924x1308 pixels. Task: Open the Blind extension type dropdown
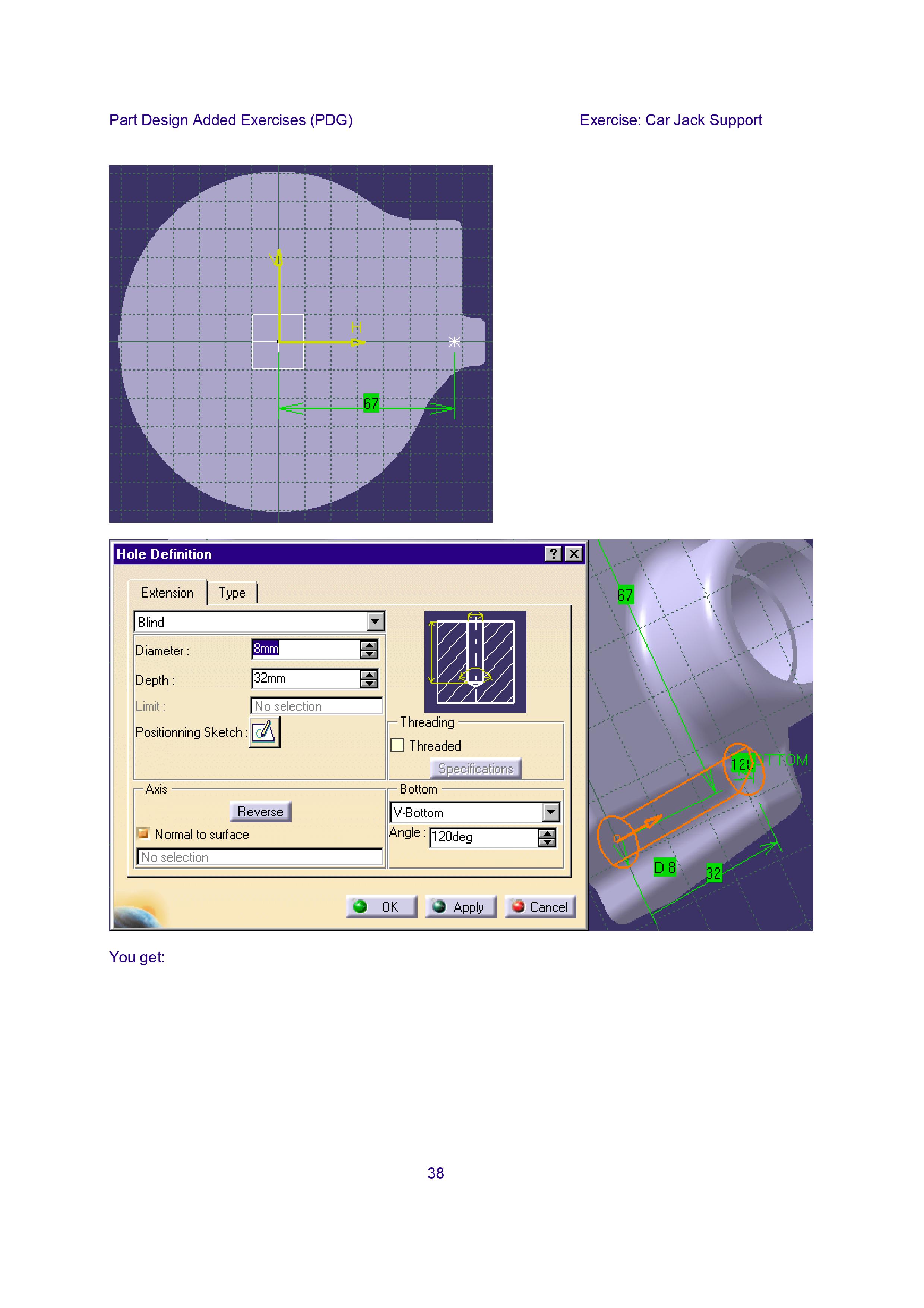point(375,621)
